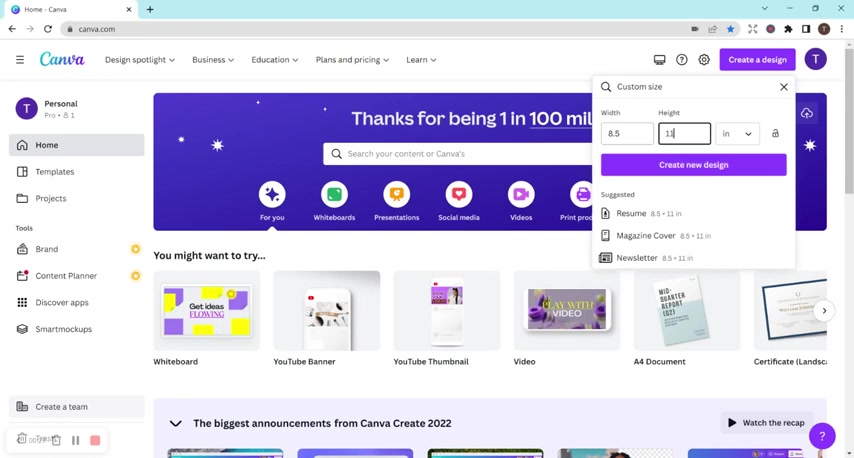
Task: Open the Video design thumbnail
Action: click(x=566, y=310)
